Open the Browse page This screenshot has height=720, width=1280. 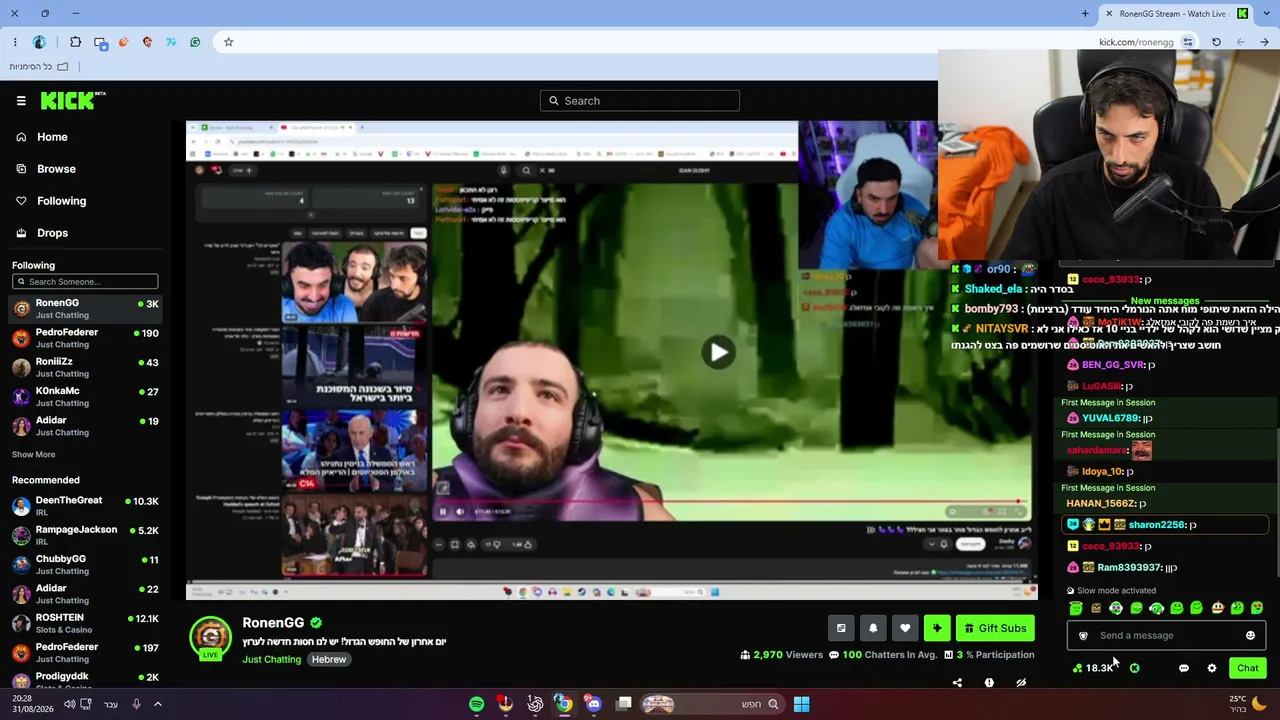56,169
